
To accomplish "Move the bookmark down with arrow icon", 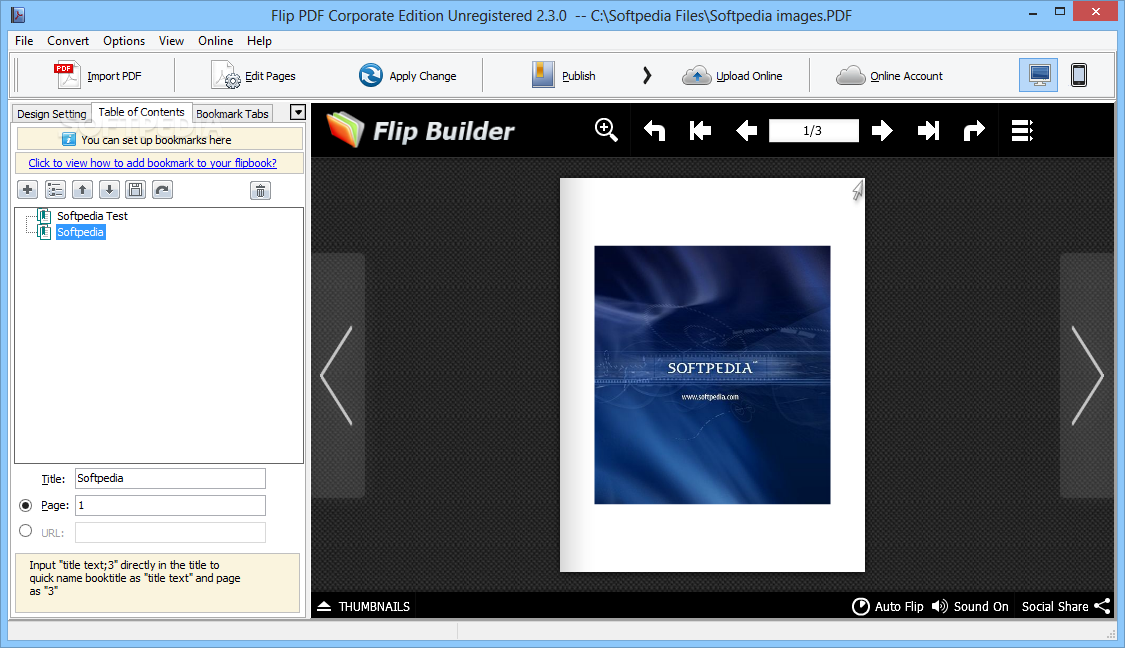I will click(109, 189).
